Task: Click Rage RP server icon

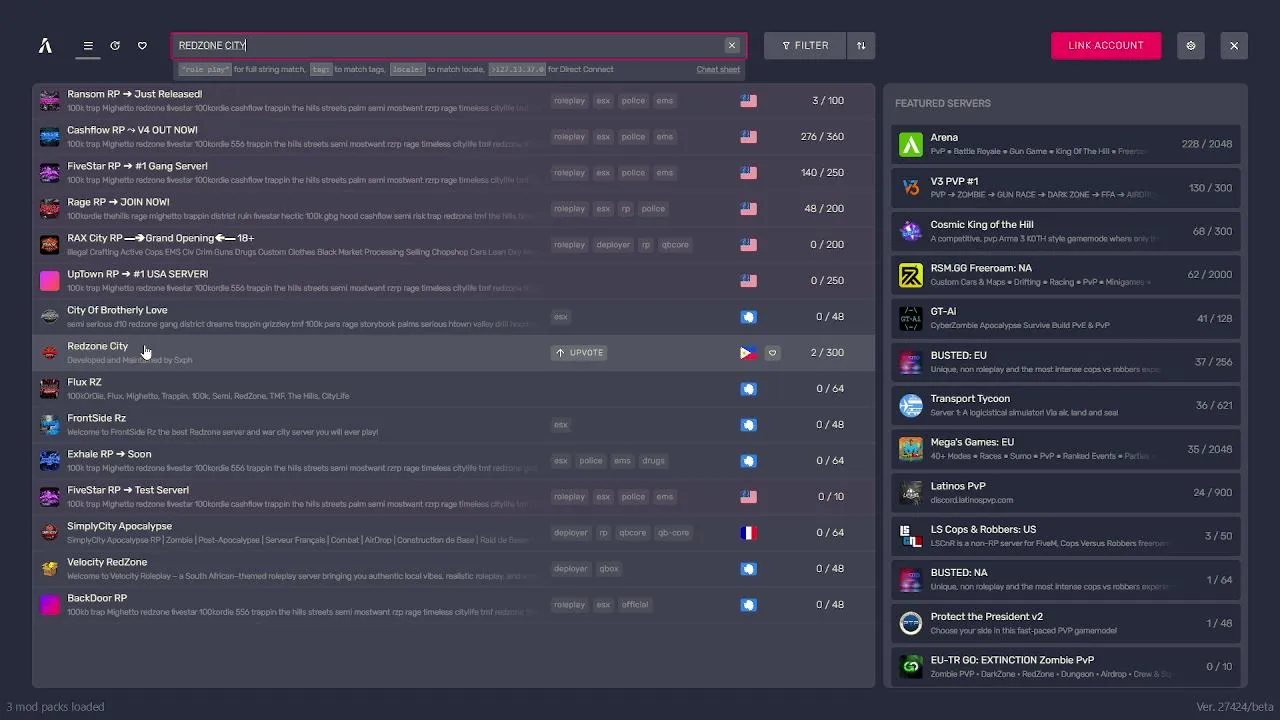Action: click(x=50, y=208)
